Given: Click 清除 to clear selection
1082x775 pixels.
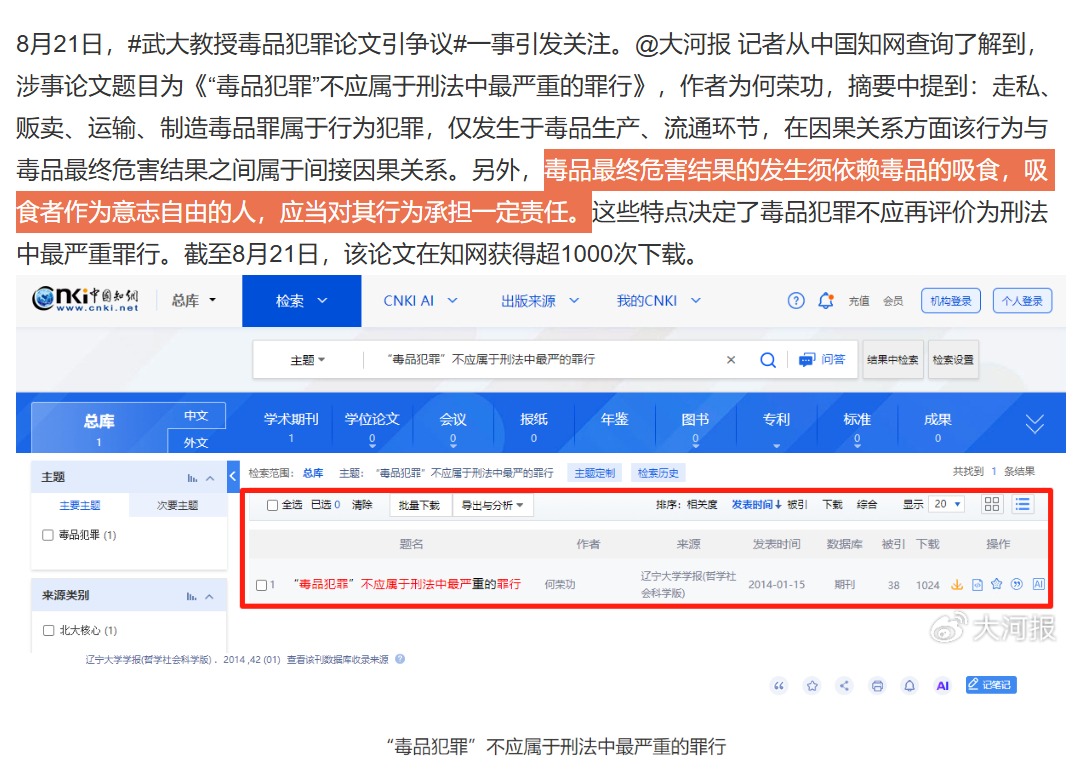Looking at the screenshot, I should click(362, 504).
